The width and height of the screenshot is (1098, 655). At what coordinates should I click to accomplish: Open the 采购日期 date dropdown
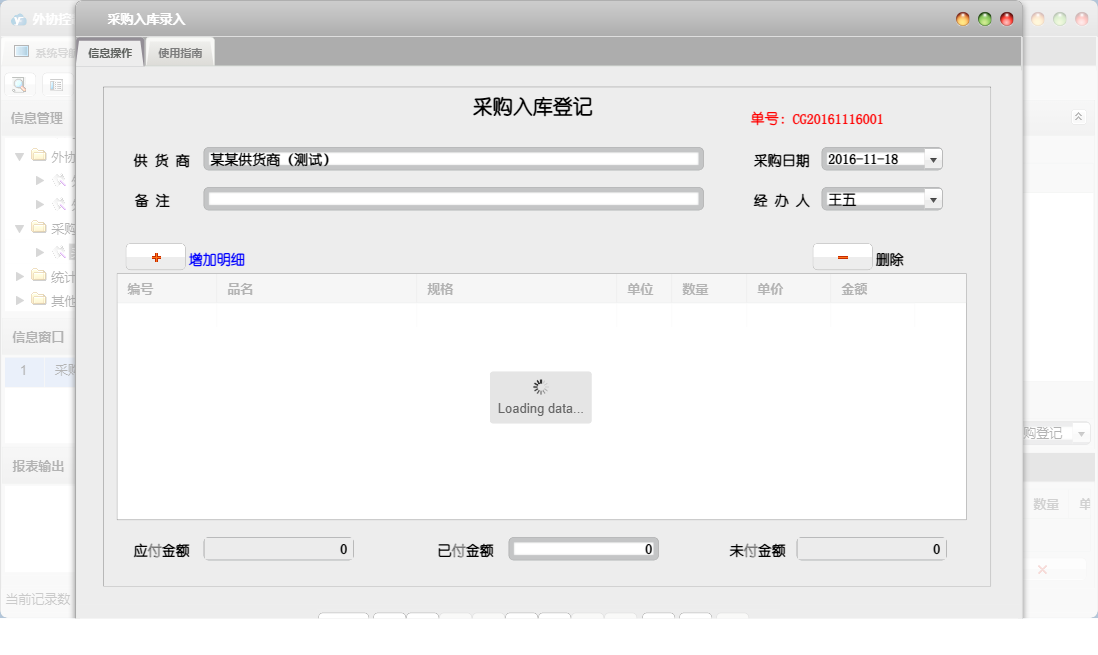pyautogui.click(x=933, y=158)
